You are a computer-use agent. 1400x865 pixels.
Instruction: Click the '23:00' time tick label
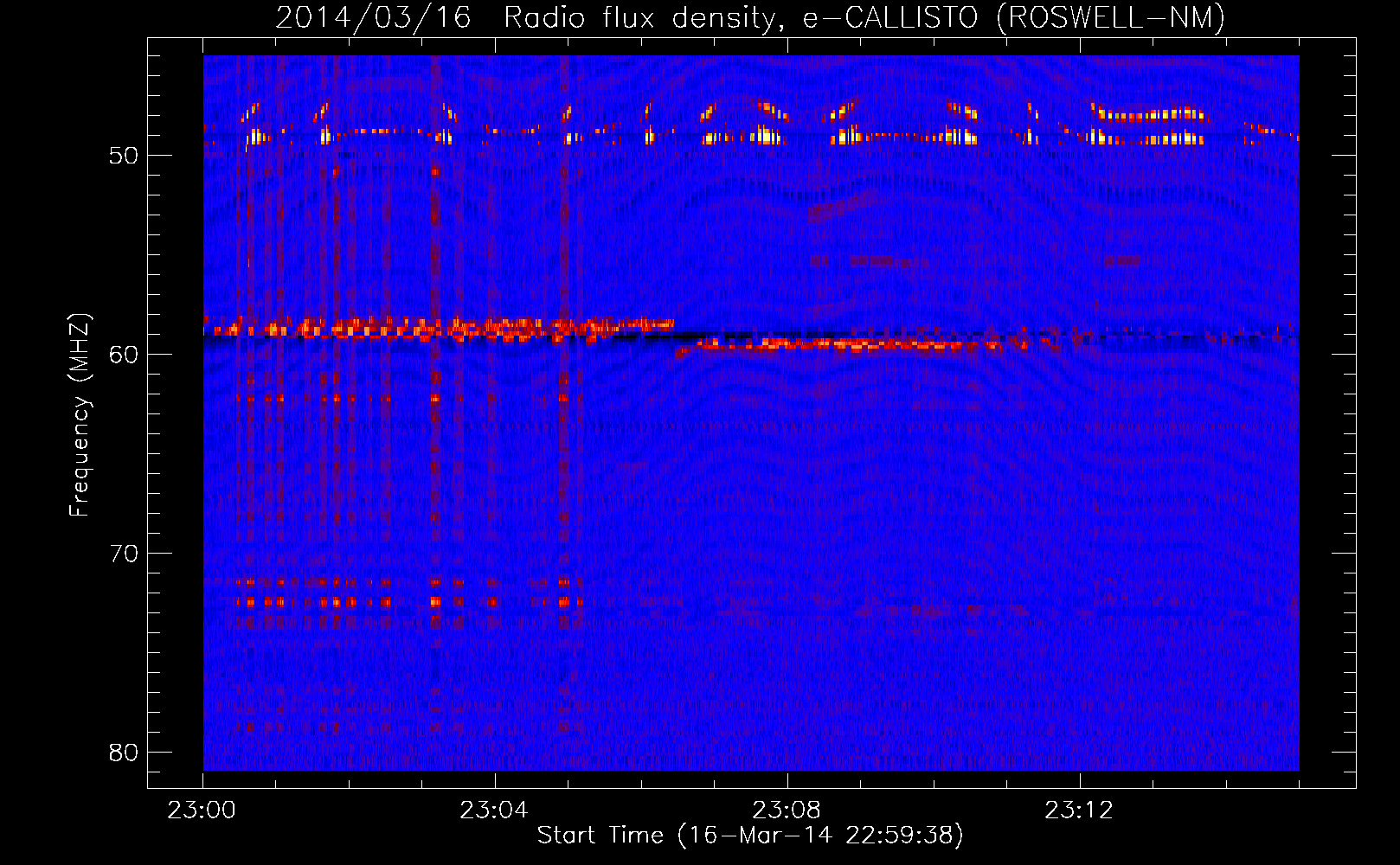point(202,811)
